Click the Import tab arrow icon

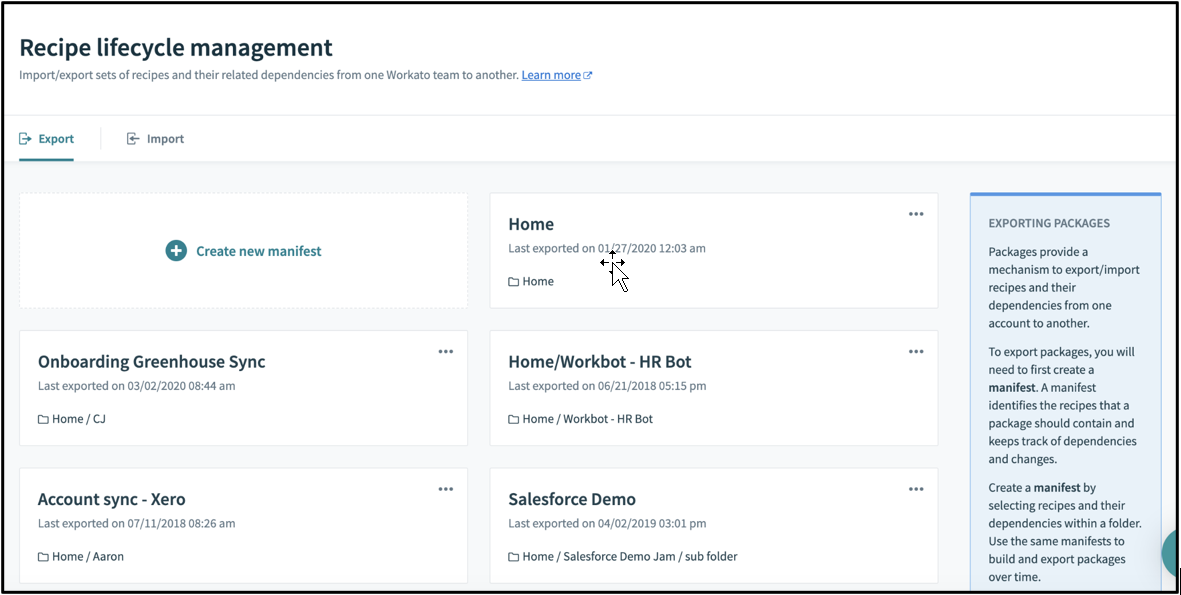pos(133,139)
